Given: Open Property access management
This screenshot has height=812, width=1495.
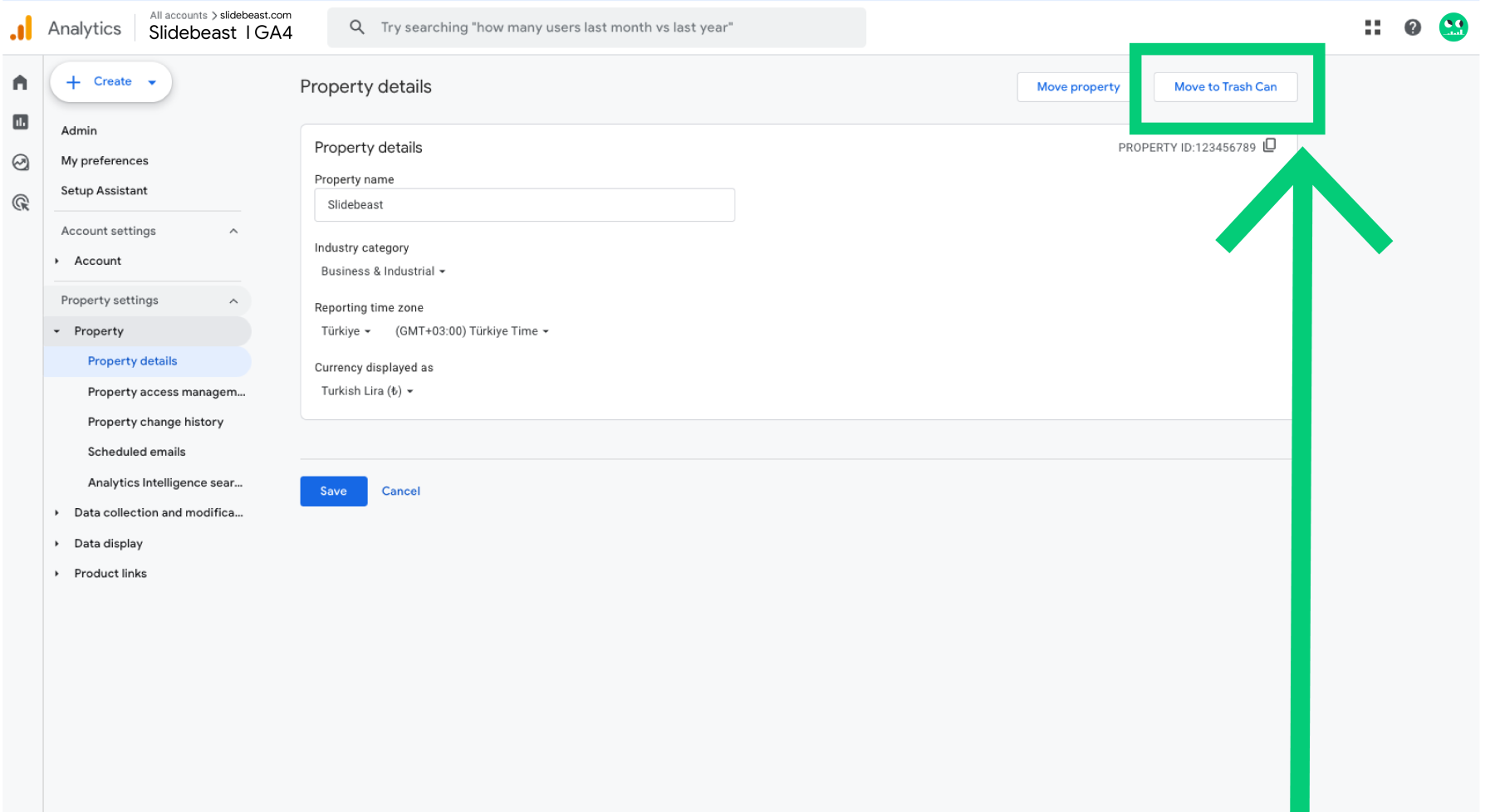Looking at the screenshot, I should click(166, 392).
